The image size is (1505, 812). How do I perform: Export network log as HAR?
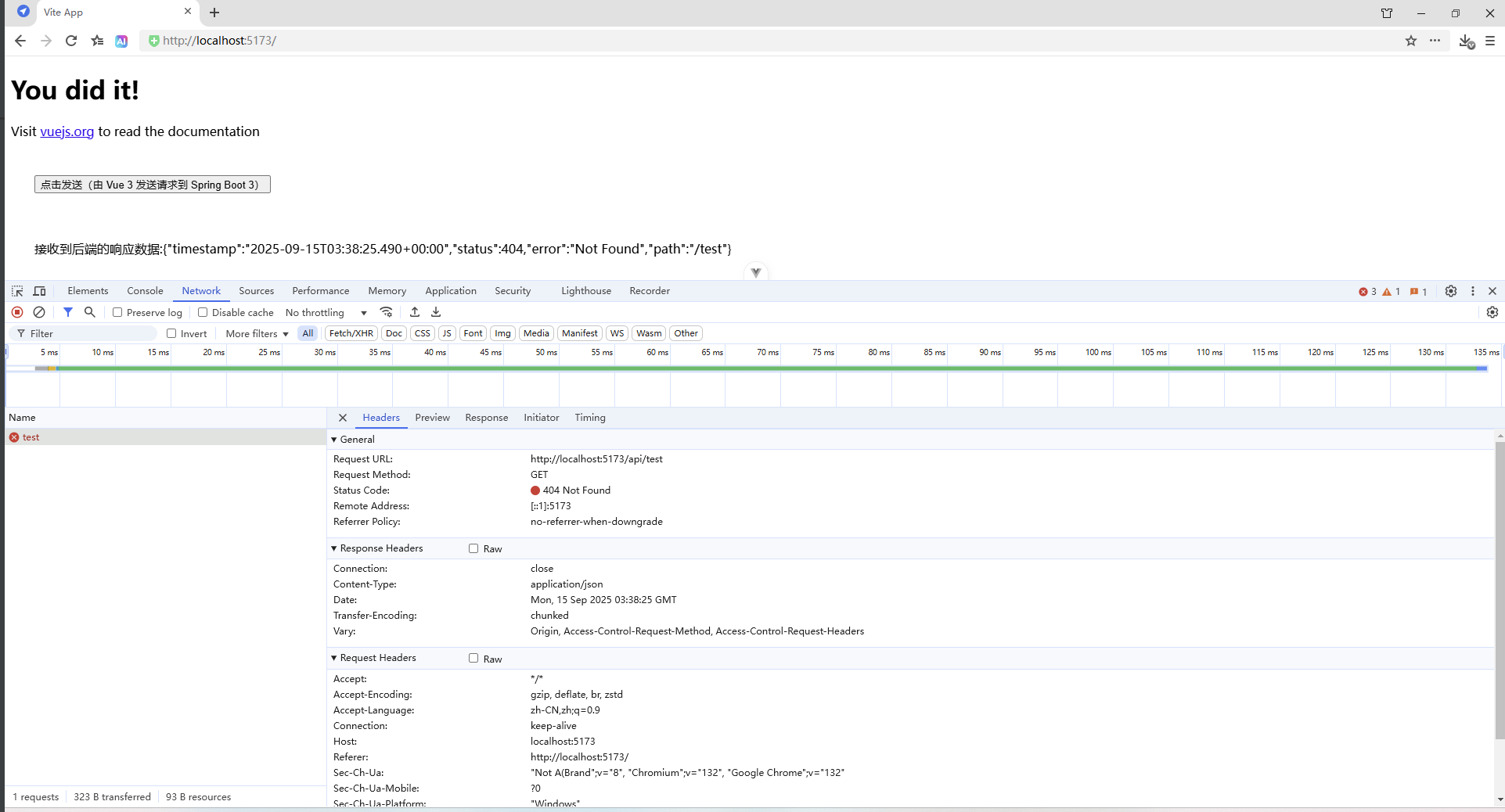pos(436,311)
